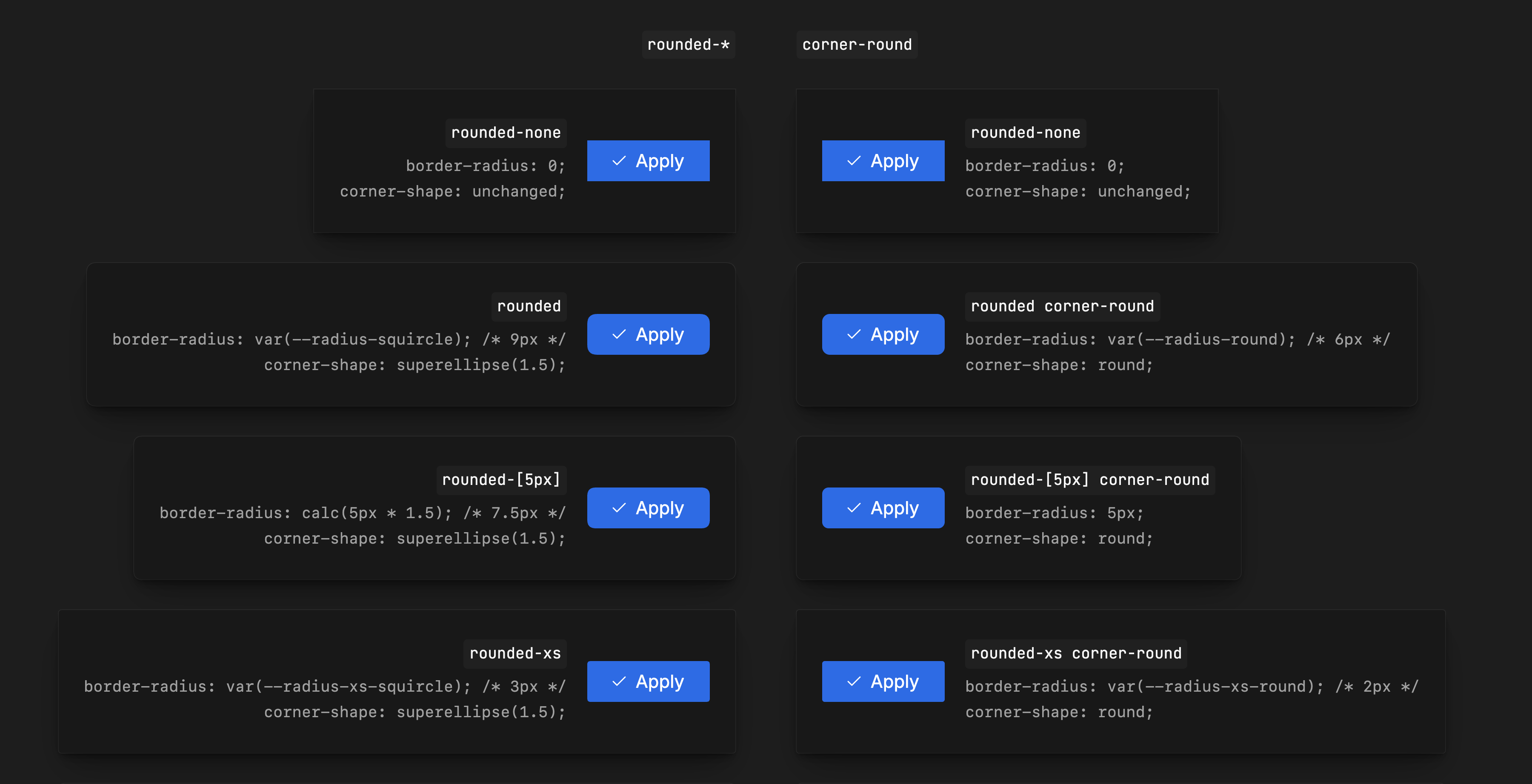Click superellipse(1.5) under the rounded label
This screenshot has width=1532, height=784.
click(x=481, y=365)
